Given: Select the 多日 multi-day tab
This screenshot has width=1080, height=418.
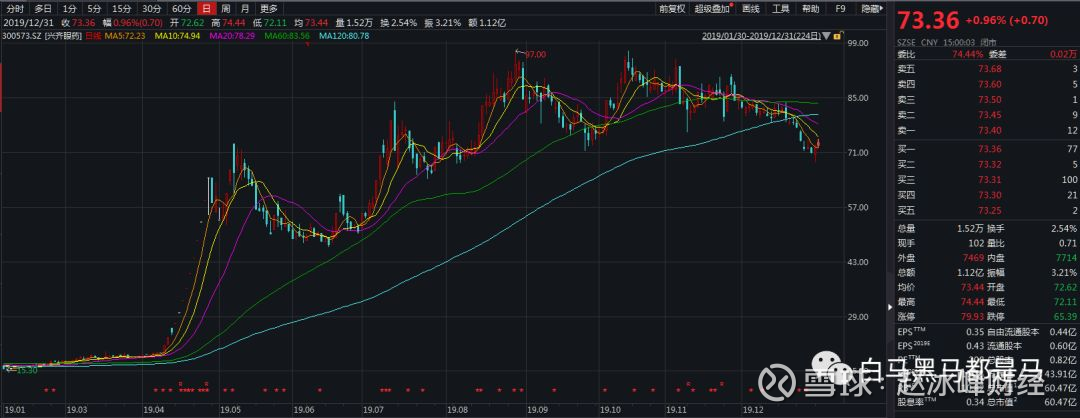Looking at the screenshot, I should pos(43,9).
